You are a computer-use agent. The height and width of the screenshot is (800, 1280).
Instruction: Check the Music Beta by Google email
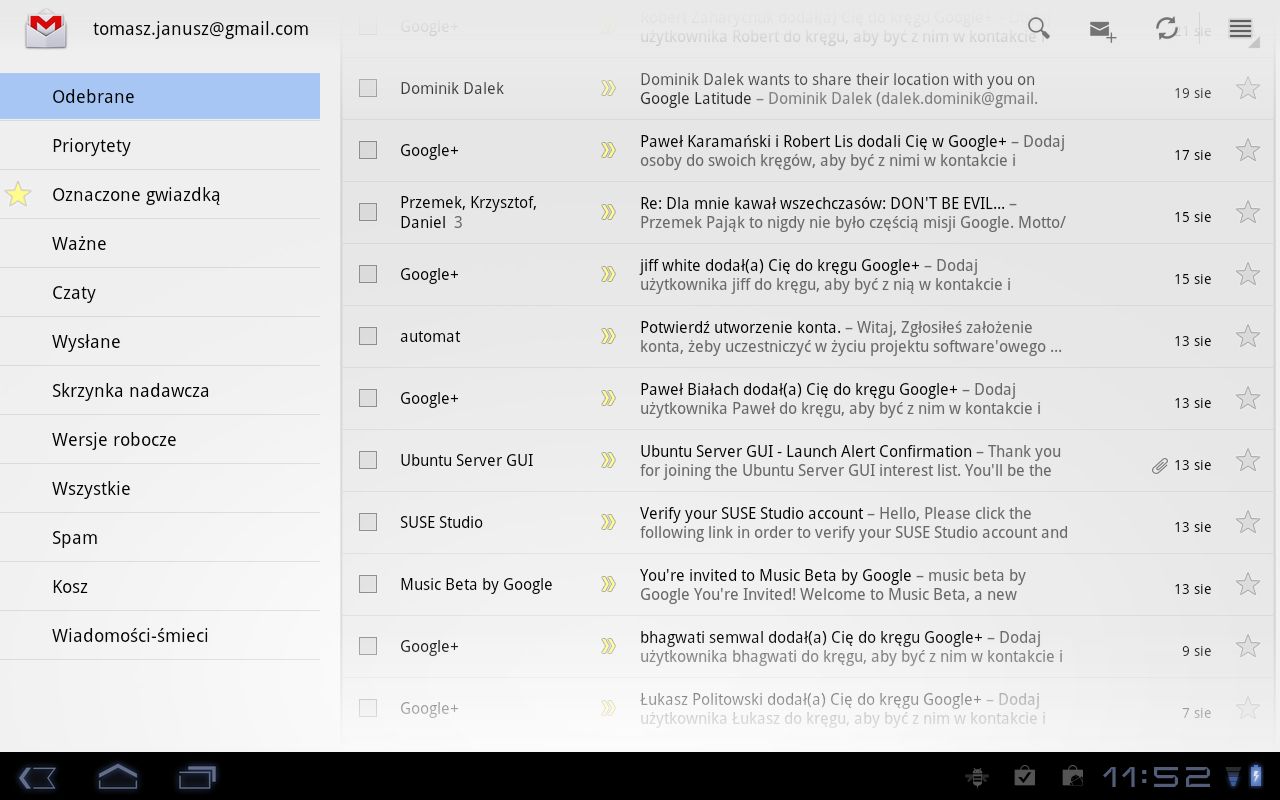[x=368, y=584]
